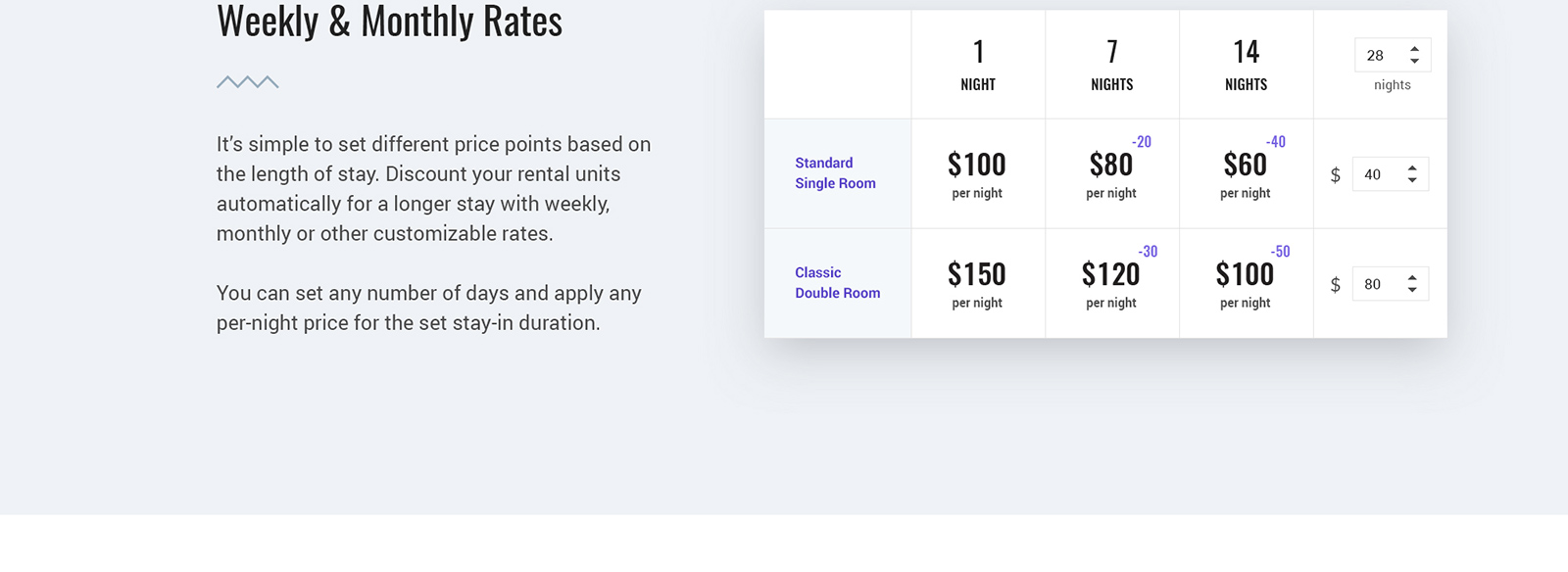Screen dimensions: 1568x572
Task: Raise the Classic Double Room price up arrow
Action: pos(1412,277)
